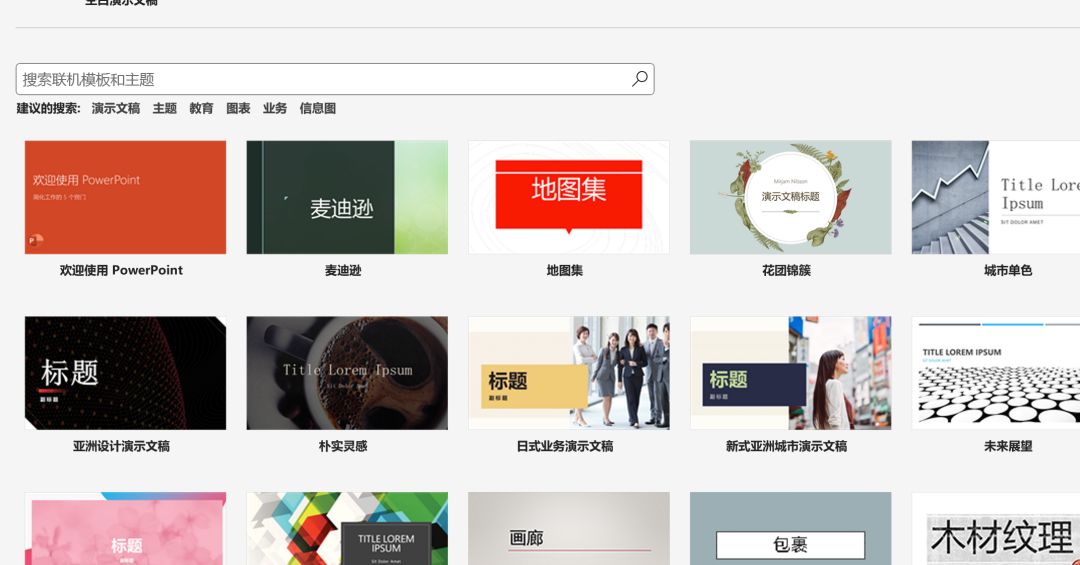Click the 未来展望 caption label

1008,446
